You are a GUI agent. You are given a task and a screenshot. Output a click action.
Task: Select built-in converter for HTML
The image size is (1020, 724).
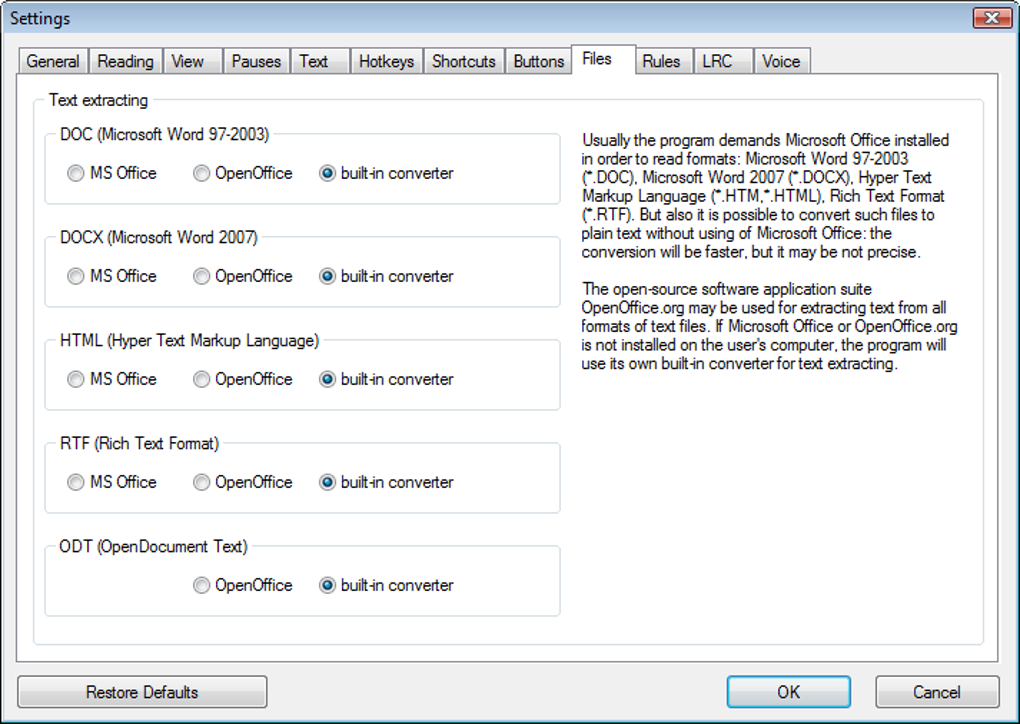pos(327,380)
